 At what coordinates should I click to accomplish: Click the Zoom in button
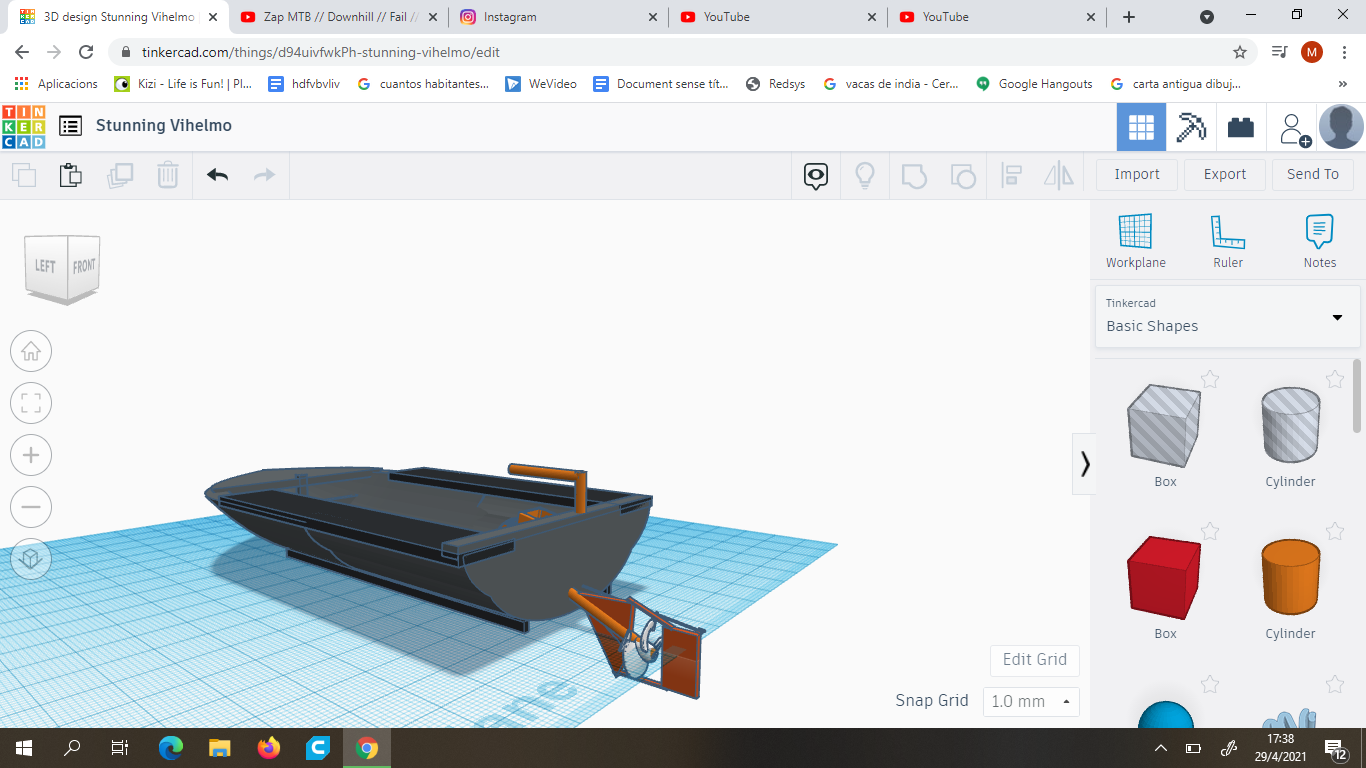pos(31,455)
